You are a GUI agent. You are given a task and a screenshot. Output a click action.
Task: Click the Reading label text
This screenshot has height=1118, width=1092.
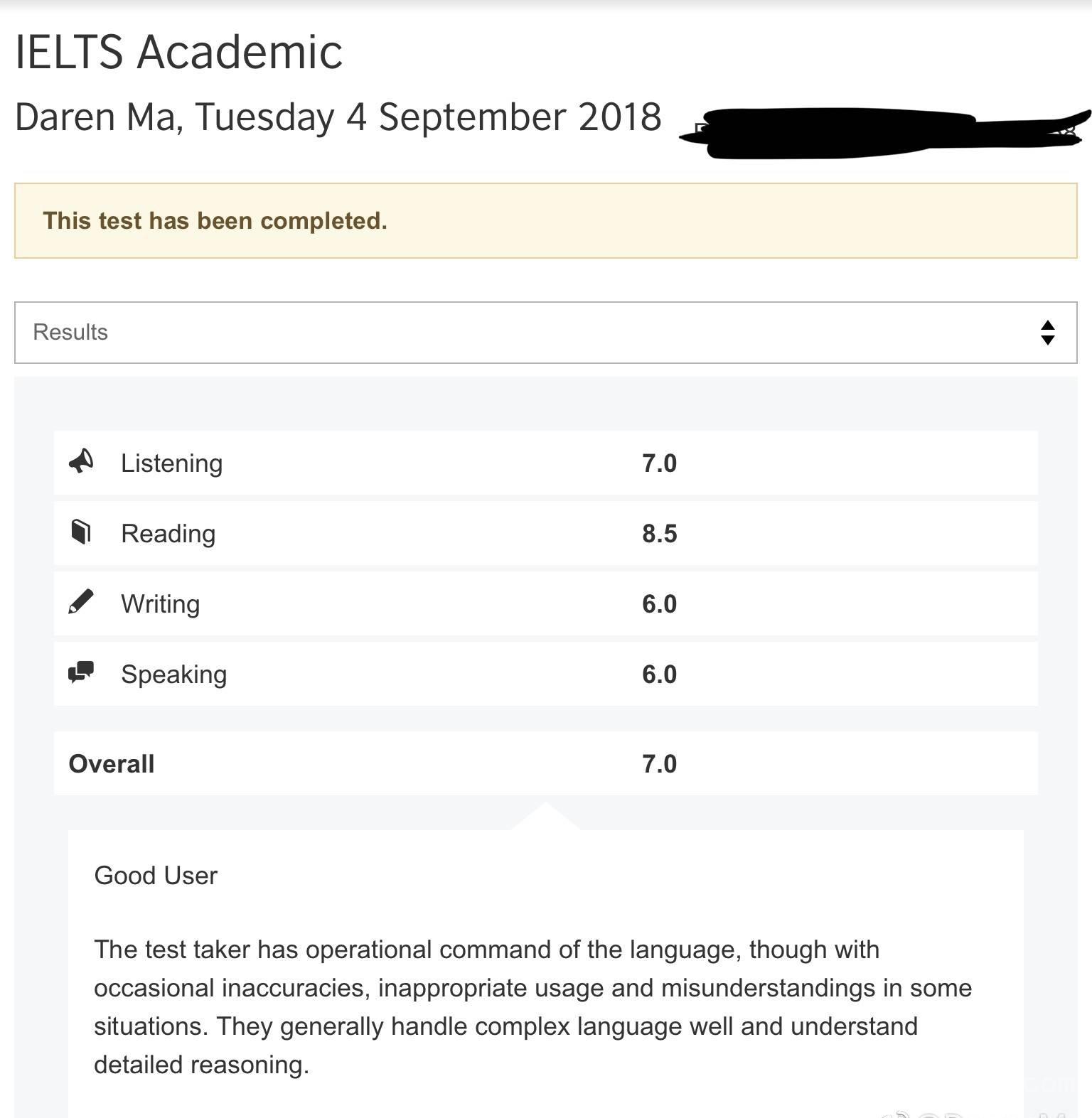click(168, 534)
